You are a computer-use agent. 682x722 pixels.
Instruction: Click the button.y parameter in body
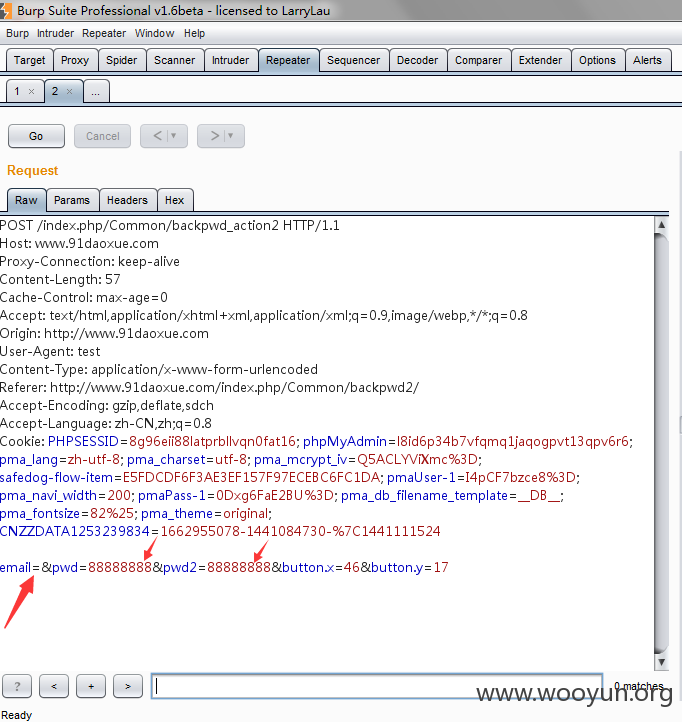click(397, 568)
